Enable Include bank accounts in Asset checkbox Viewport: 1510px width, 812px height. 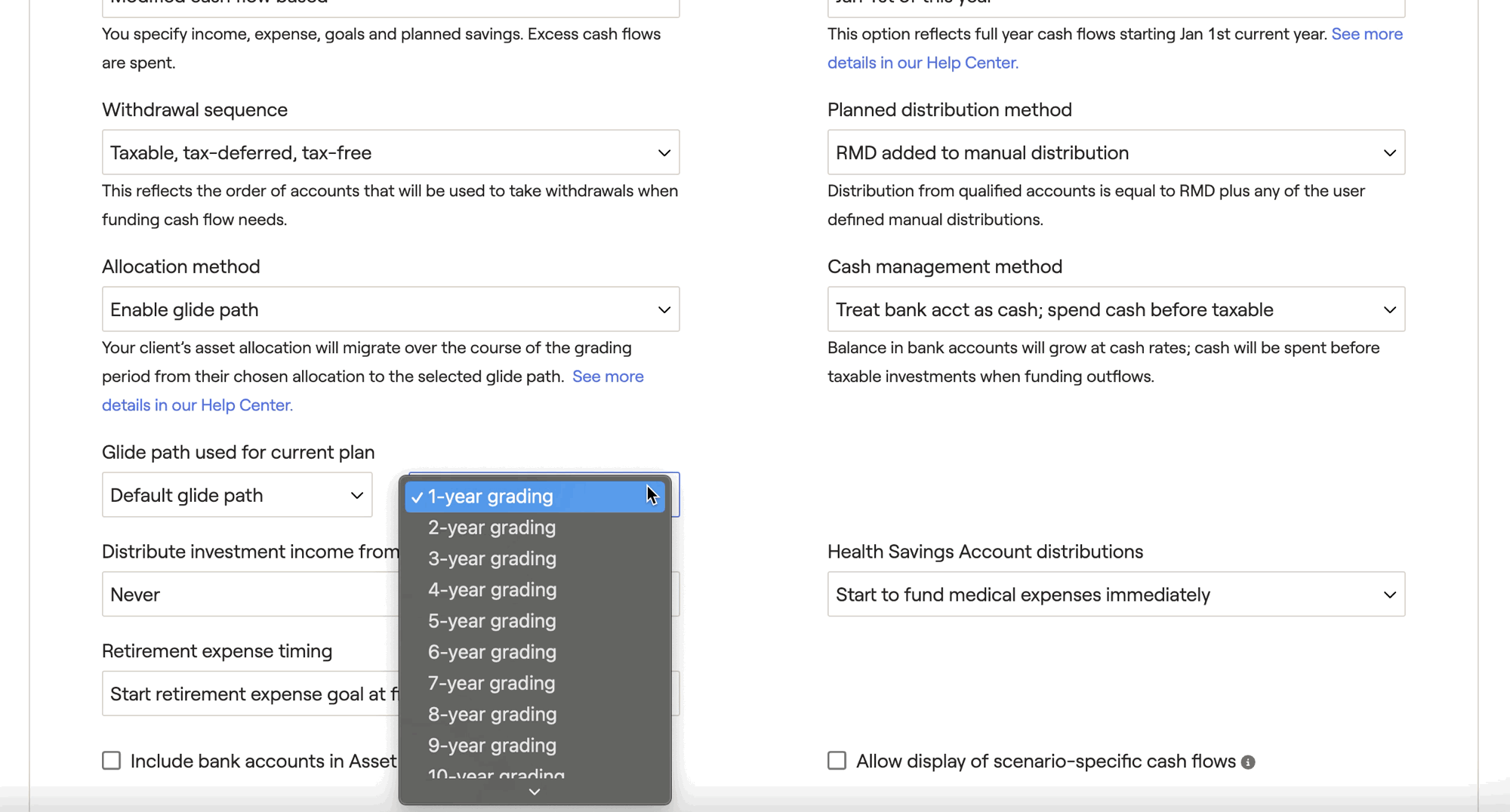click(x=112, y=761)
